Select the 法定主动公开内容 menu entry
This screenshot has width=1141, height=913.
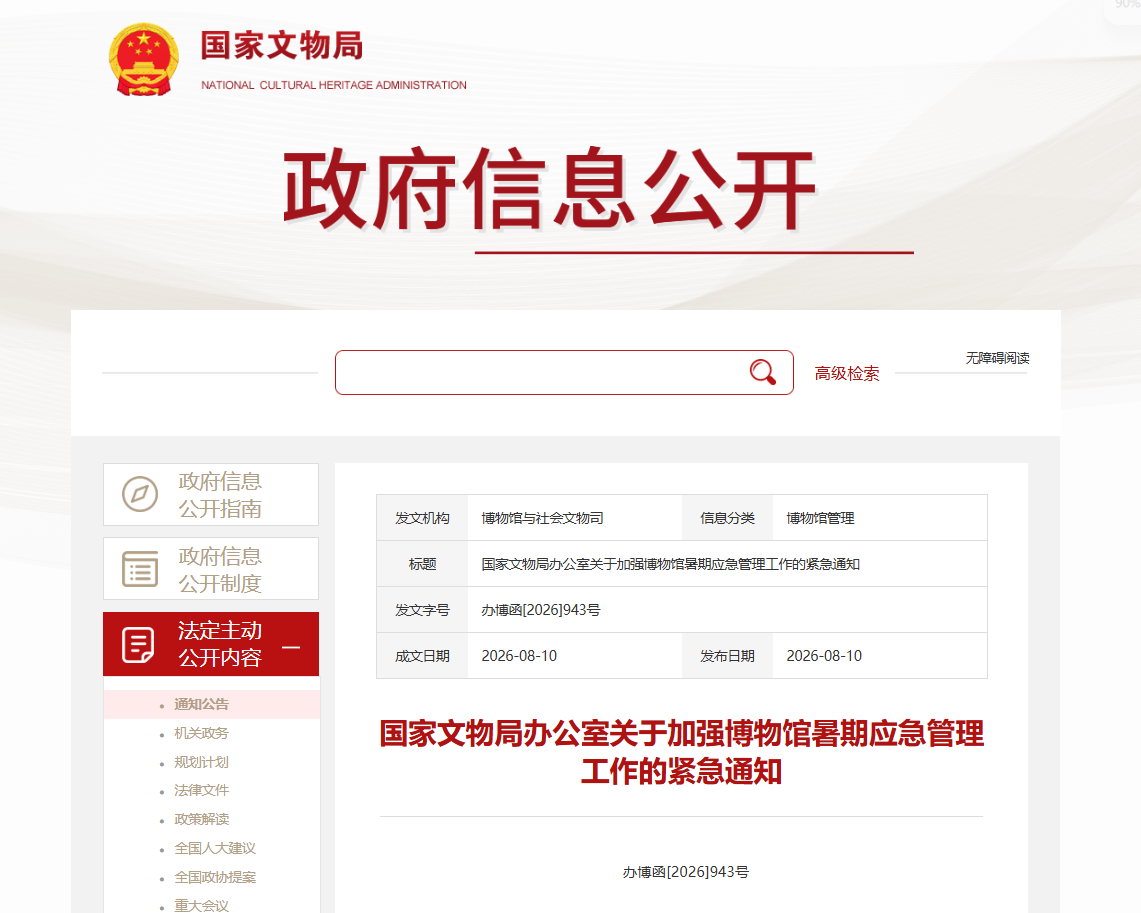pyautogui.click(x=211, y=644)
